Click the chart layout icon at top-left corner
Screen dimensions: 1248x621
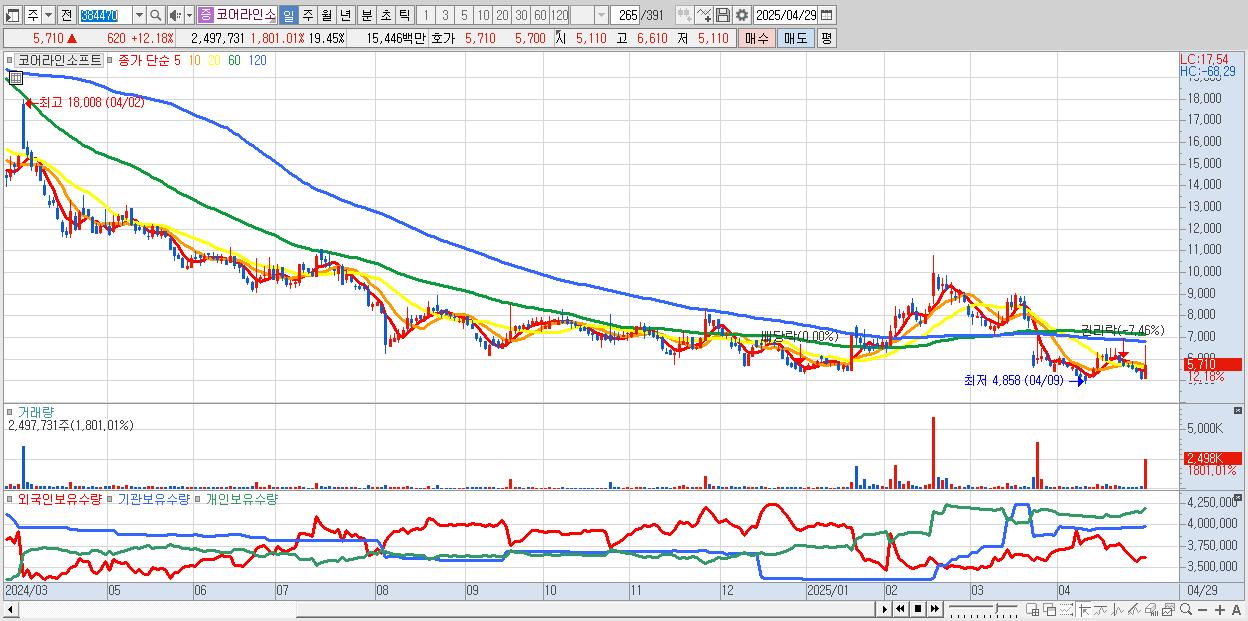pyautogui.click(x=12, y=16)
